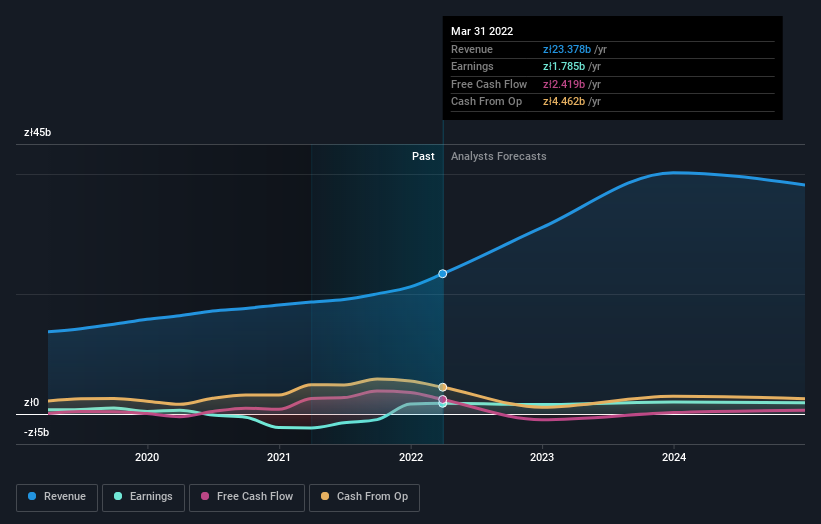
Task: Select the 2020 x-axis label
Action: click(x=147, y=457)
